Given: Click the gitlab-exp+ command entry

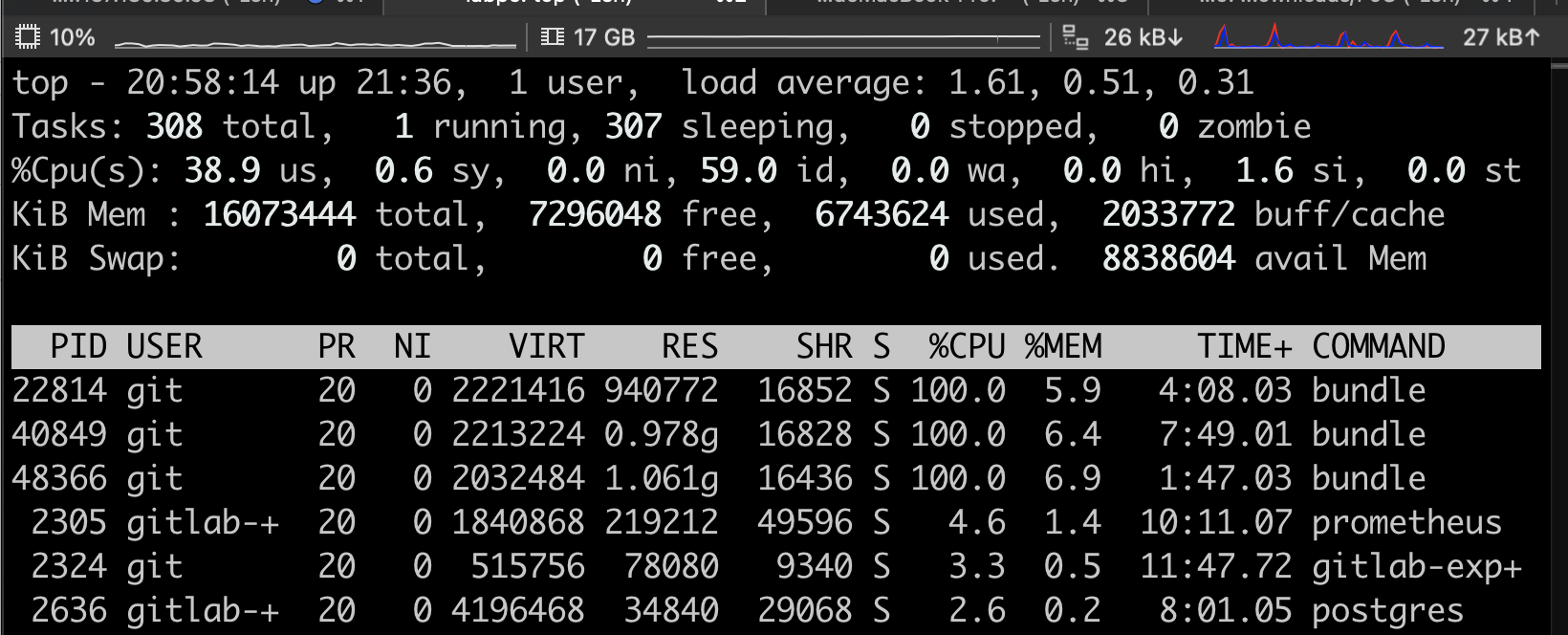Looking at the screenshot, I should (x=1416, y=566).
